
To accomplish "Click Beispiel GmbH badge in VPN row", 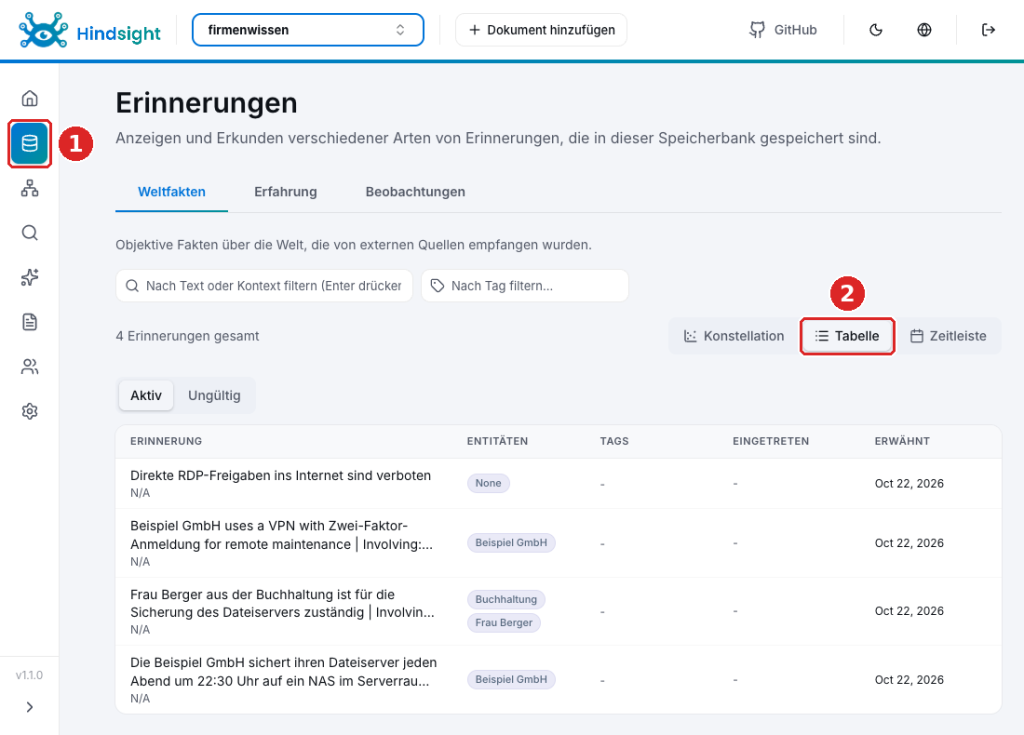I will coord(511,543).
